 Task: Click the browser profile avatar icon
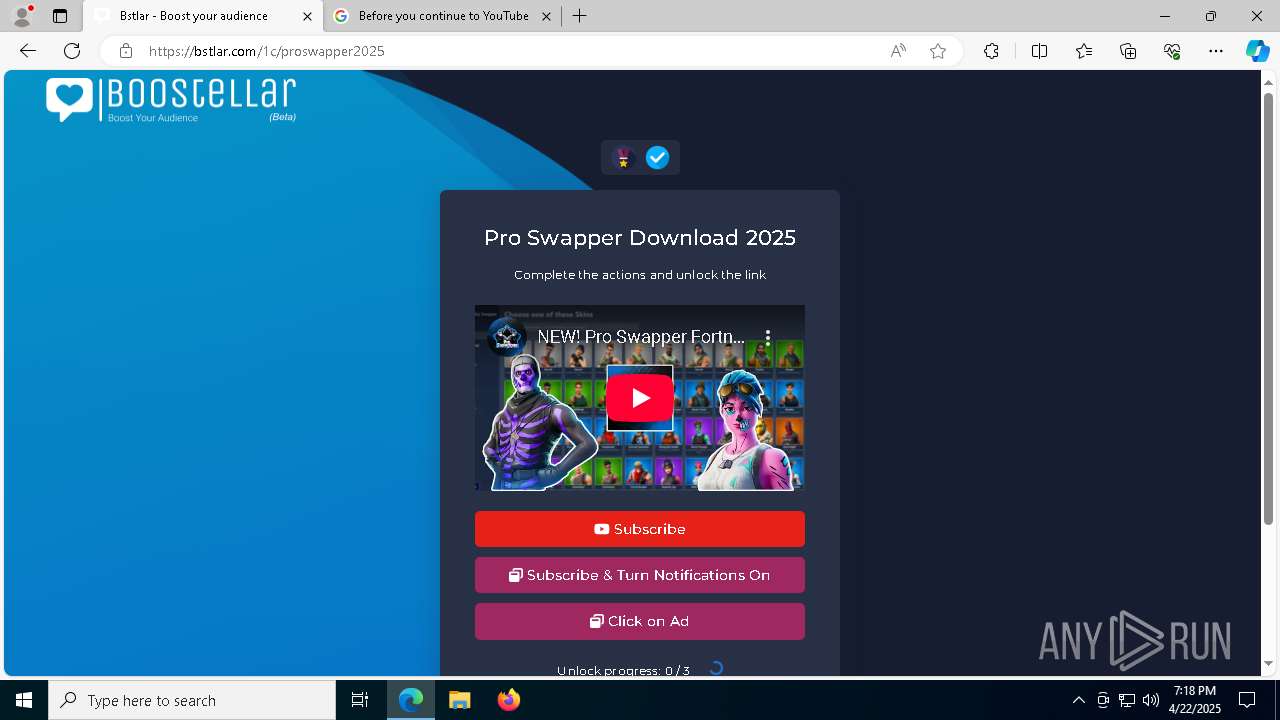coord(22,16)
